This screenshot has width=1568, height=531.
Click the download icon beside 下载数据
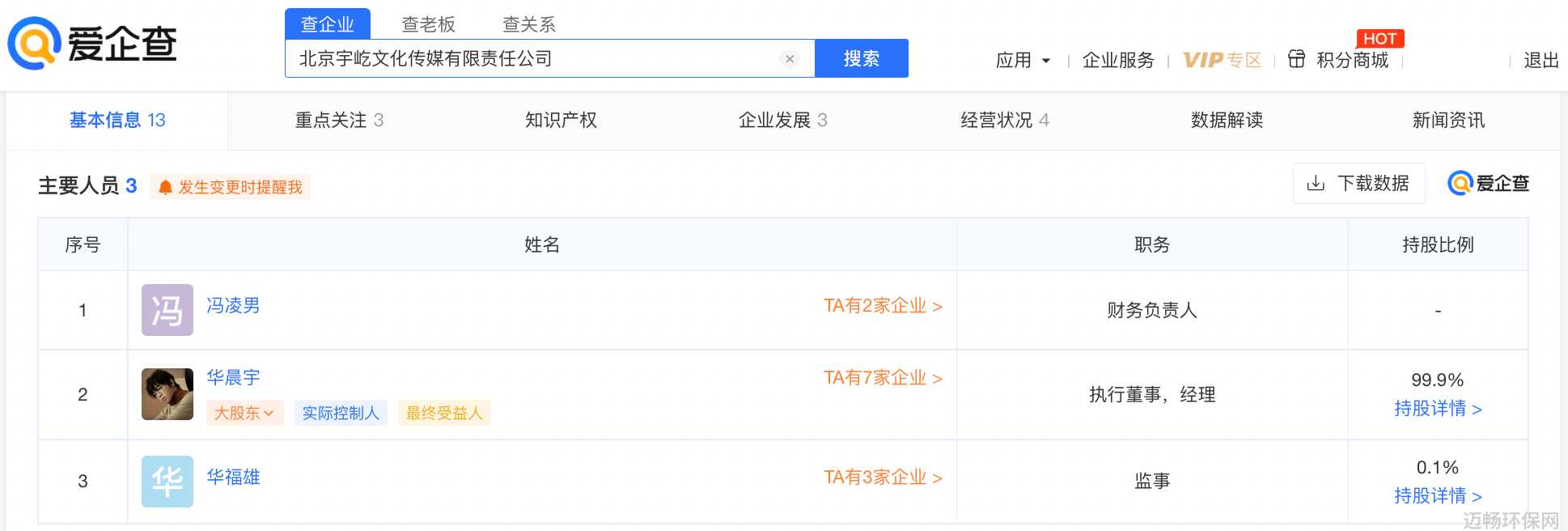point(1316,184)
